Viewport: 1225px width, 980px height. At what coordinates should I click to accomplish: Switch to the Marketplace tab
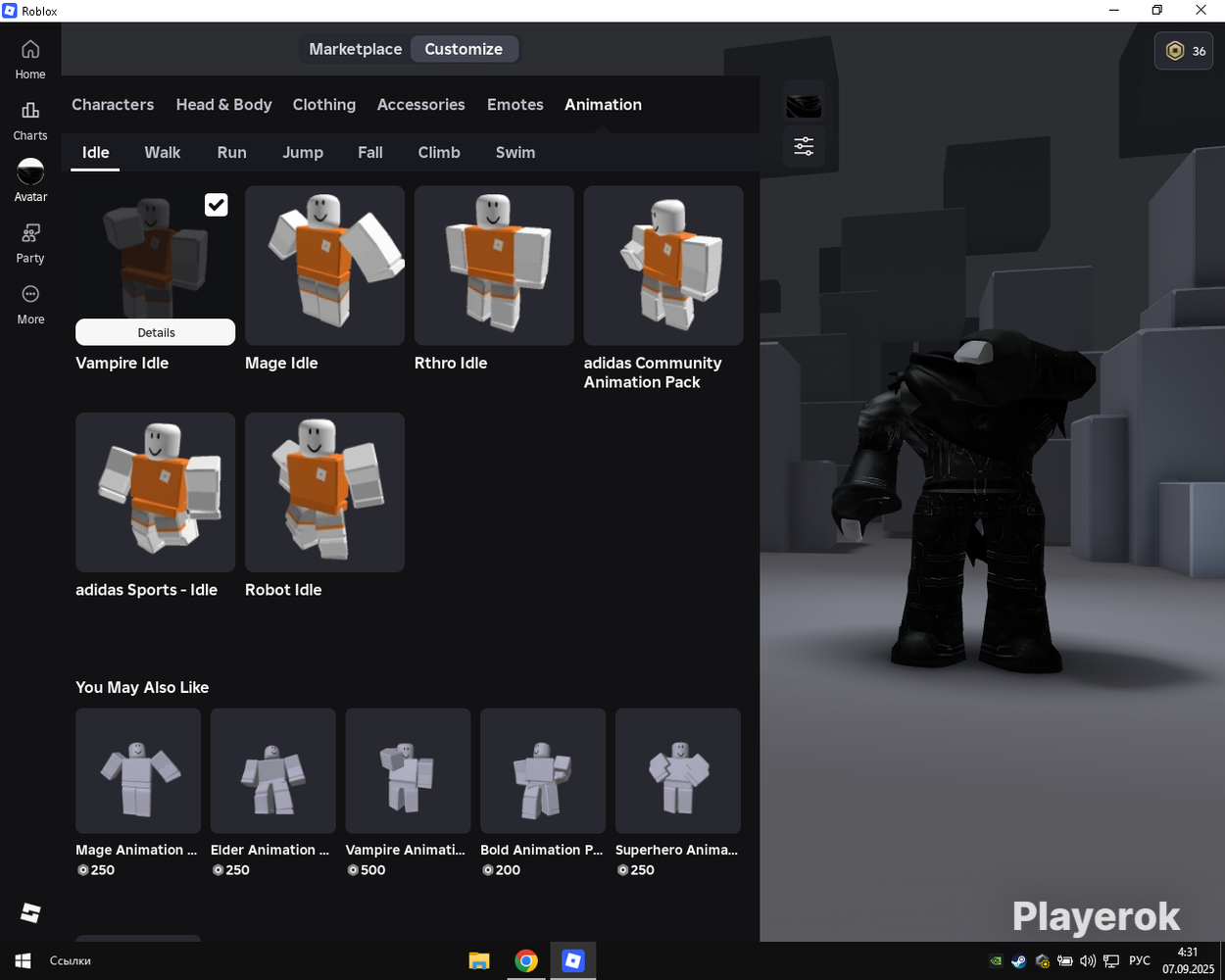pos(355,49)
